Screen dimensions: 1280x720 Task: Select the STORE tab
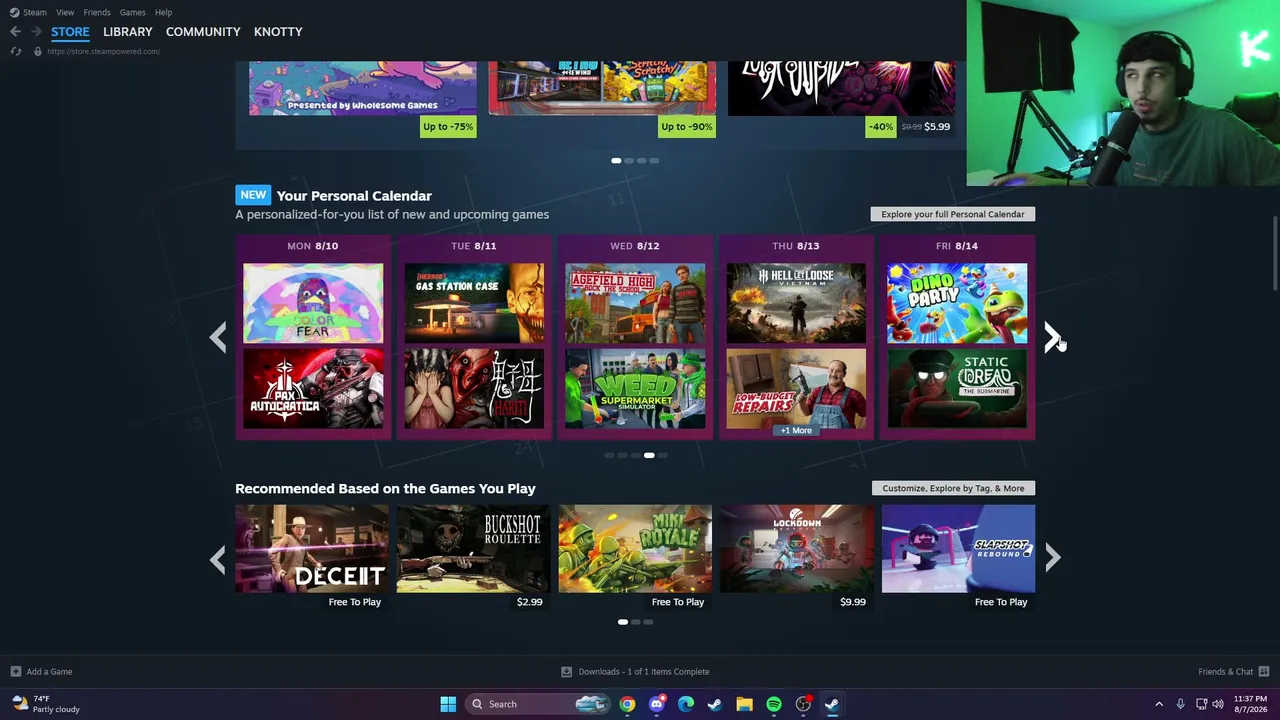tap(70, 32)
